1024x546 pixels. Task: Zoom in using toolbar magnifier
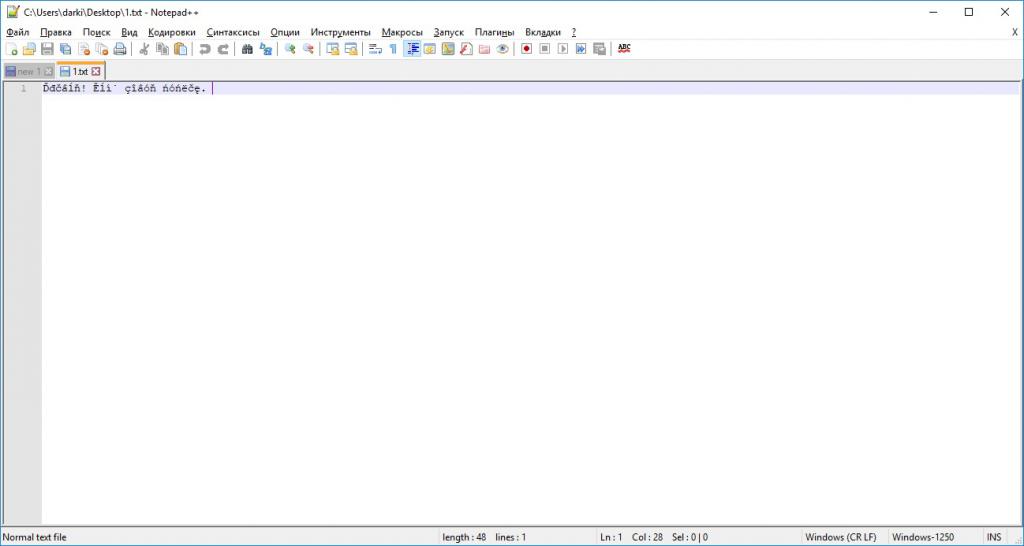pyautogui.click(x=290, y=49)
